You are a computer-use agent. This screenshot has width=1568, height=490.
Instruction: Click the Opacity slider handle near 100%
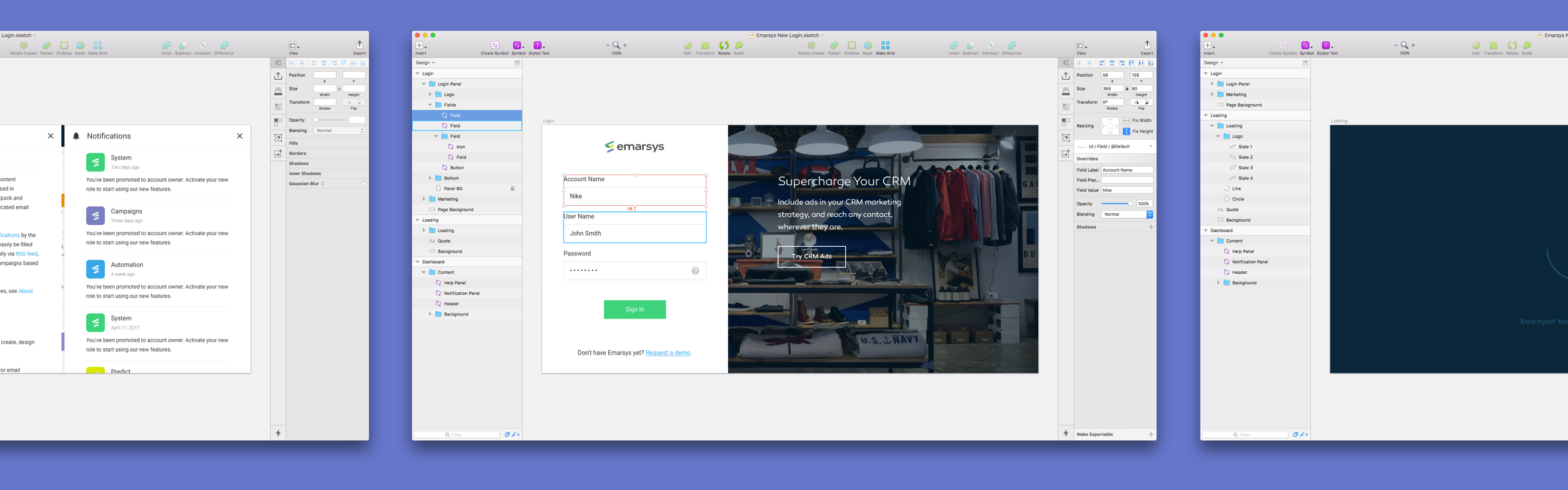coord(1130,204)
